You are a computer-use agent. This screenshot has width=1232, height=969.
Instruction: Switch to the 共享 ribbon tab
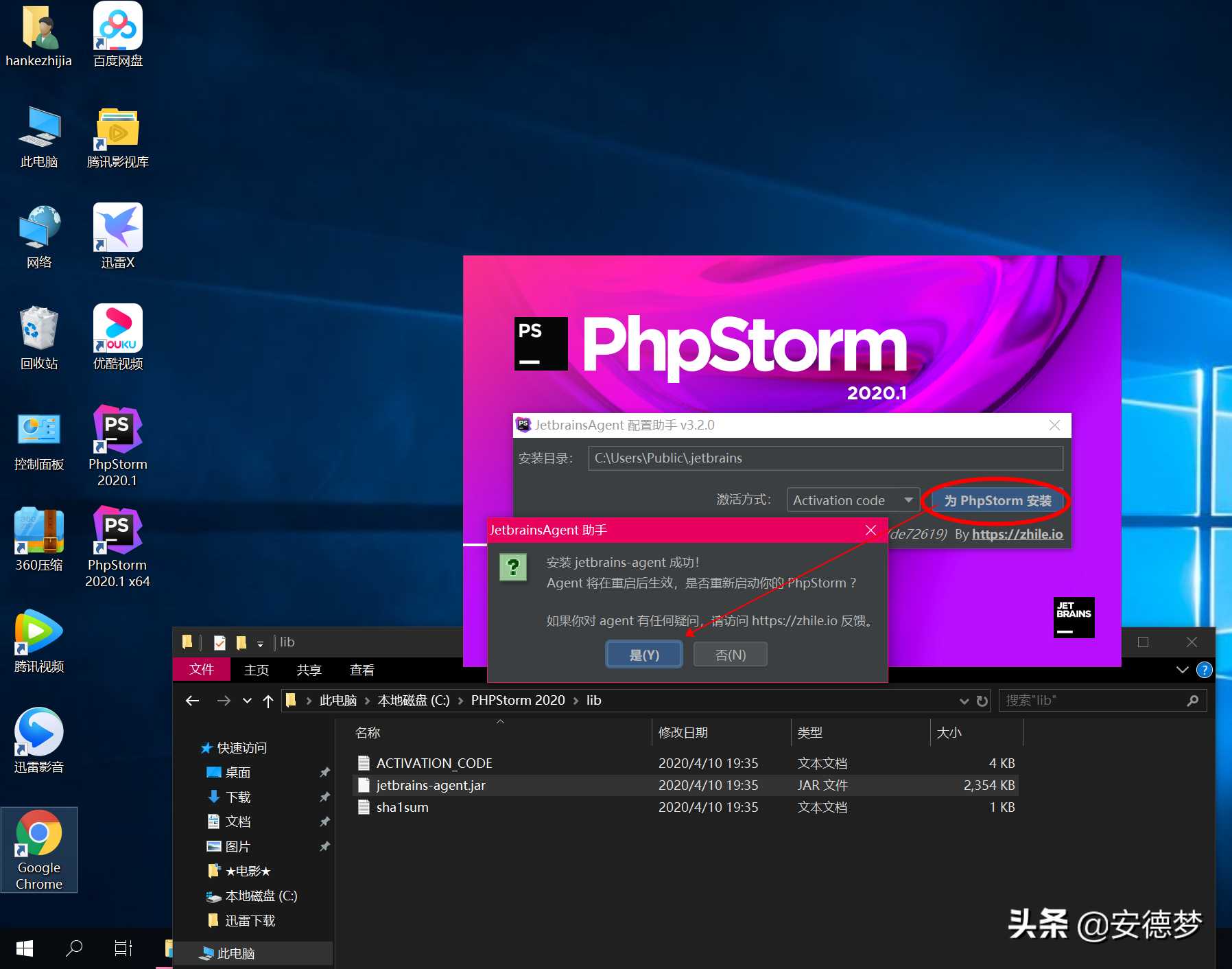309,670
